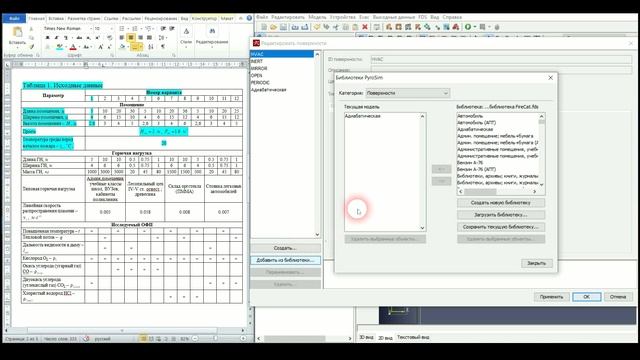
Task: Open Справка menu in PyroSim
Action: pos(452,17)
